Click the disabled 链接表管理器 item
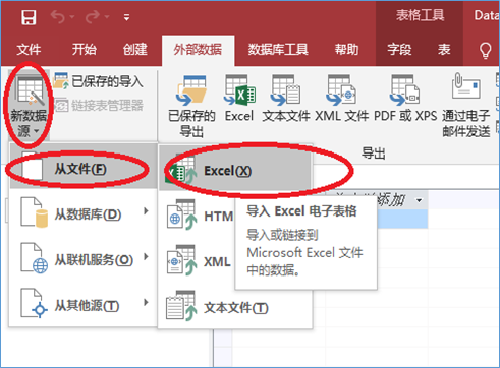 [99, 105]
